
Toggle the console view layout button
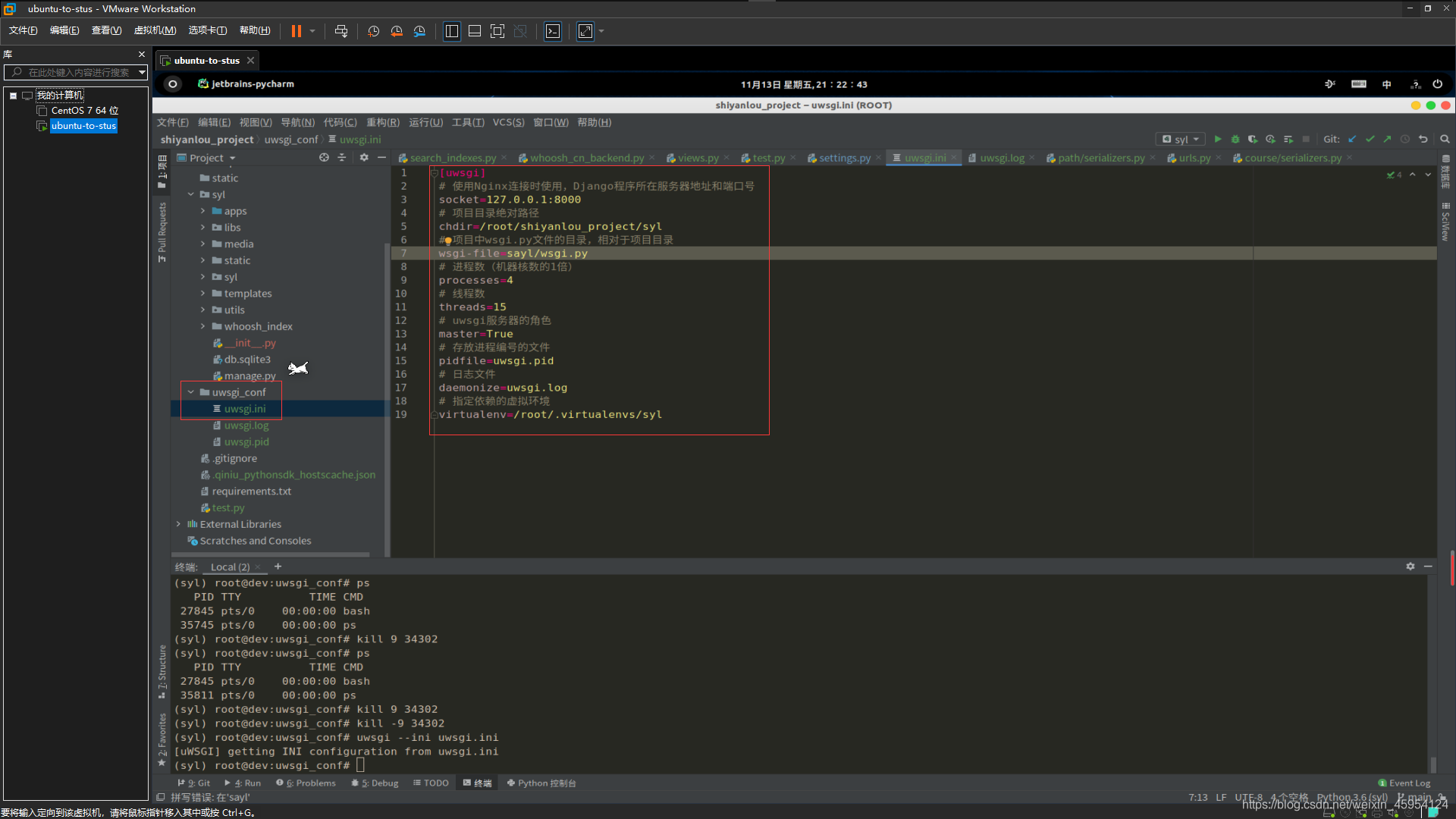[x=553, y=31]
